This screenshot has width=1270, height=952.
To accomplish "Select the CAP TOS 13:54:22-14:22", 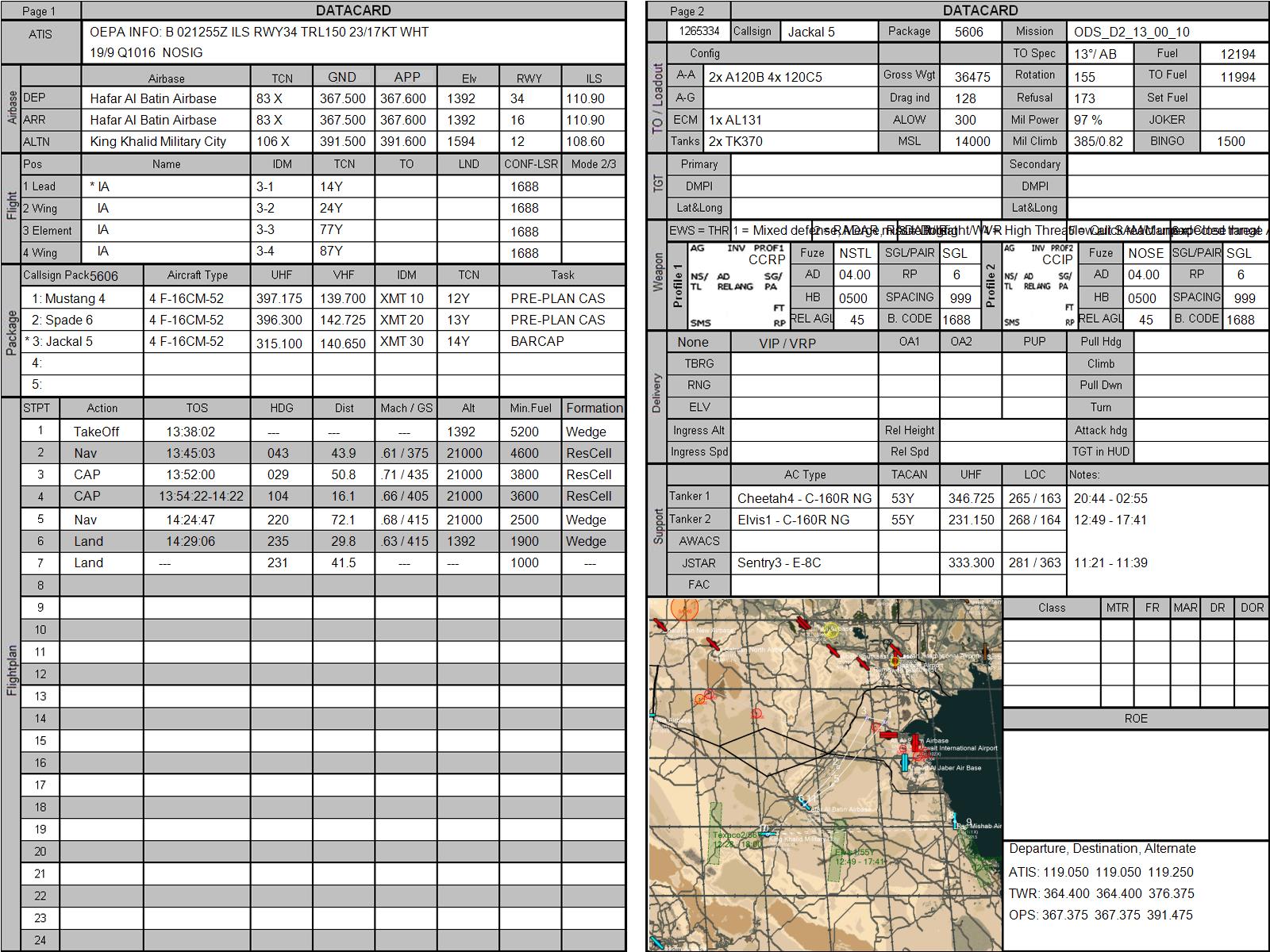I will (x=201, y=497).
